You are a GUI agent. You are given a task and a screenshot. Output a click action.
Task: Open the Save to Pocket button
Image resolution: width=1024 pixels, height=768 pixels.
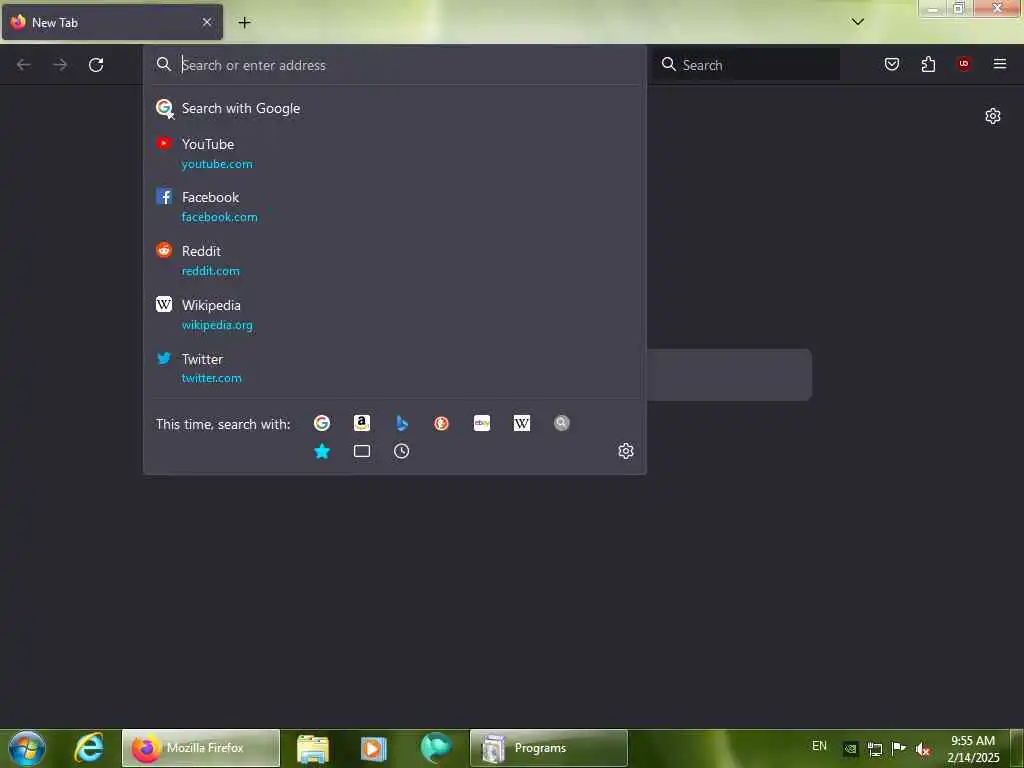point(891,64)
